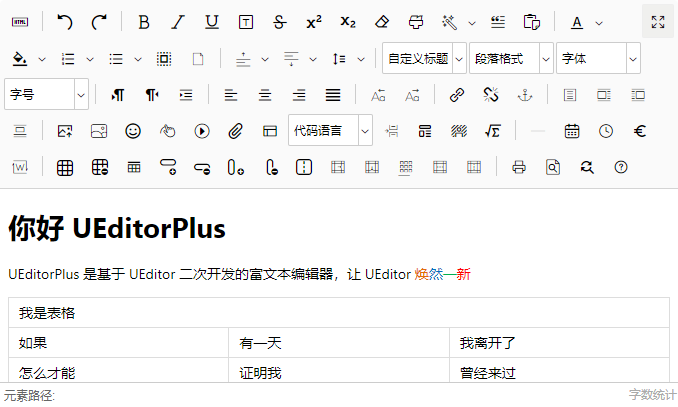Viewport: 678px width, 407px height.
Task: Click the table cell containing 有一天
Action: (x=338, y=343)
